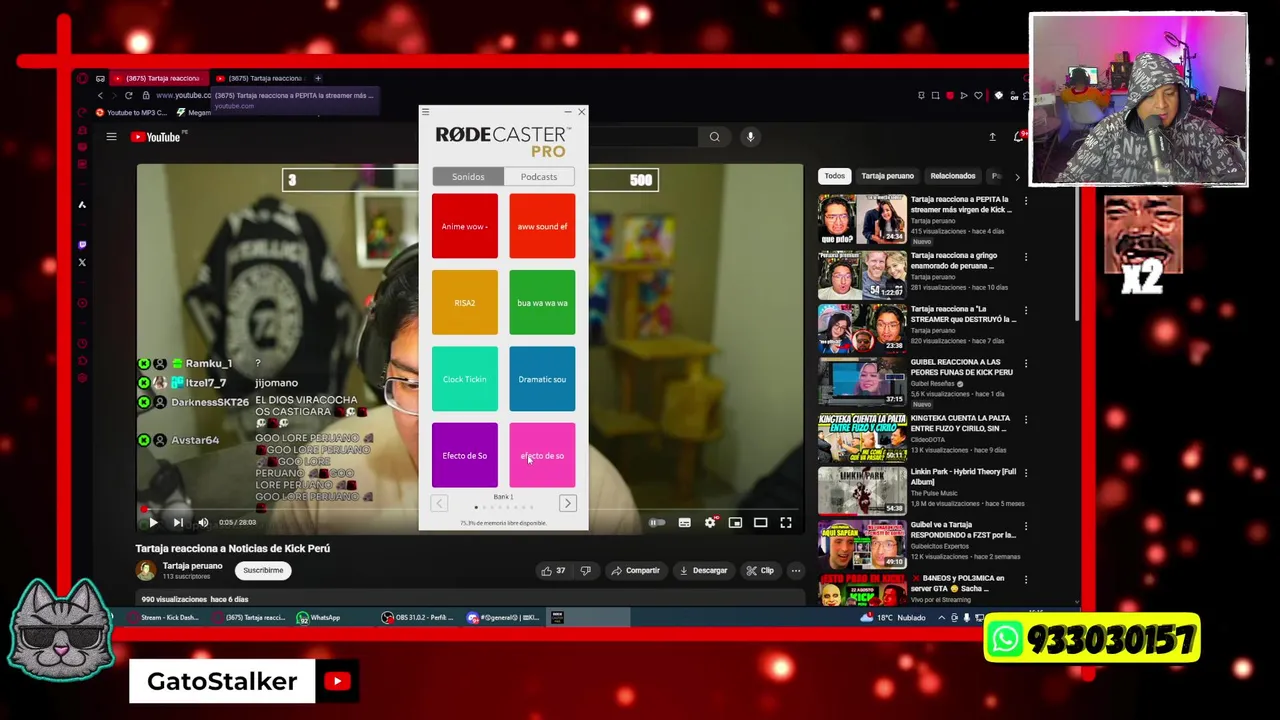Click the Descargar download button
Viewport: 1280px width, 720px height.
(704, 571)
